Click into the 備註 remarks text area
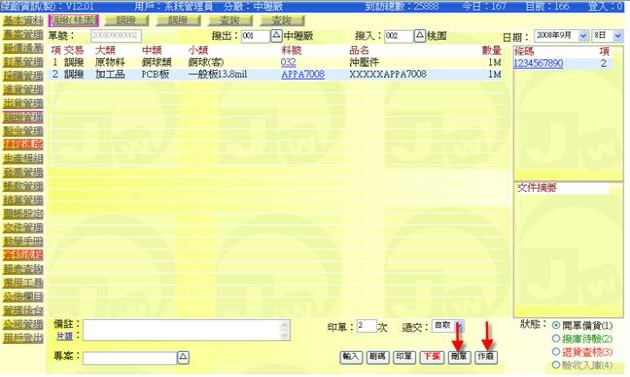Screen dimensions: 630x377 tap(186, 330)
